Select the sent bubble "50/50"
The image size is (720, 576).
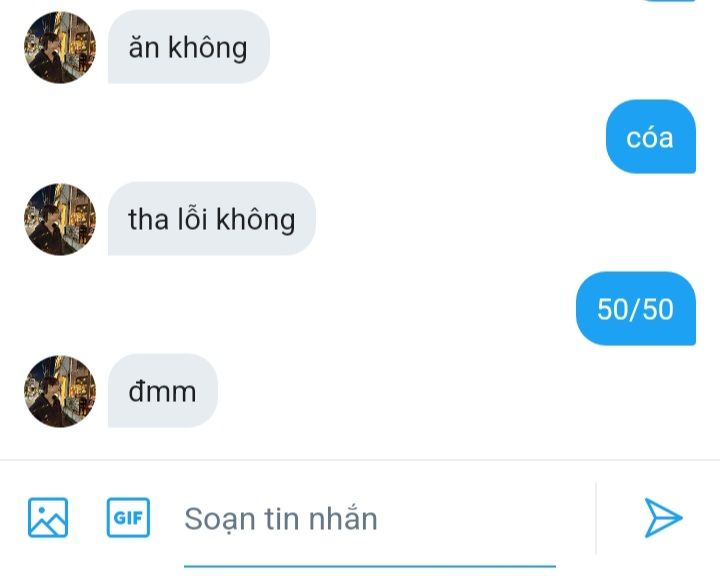(x=636, y=308)
